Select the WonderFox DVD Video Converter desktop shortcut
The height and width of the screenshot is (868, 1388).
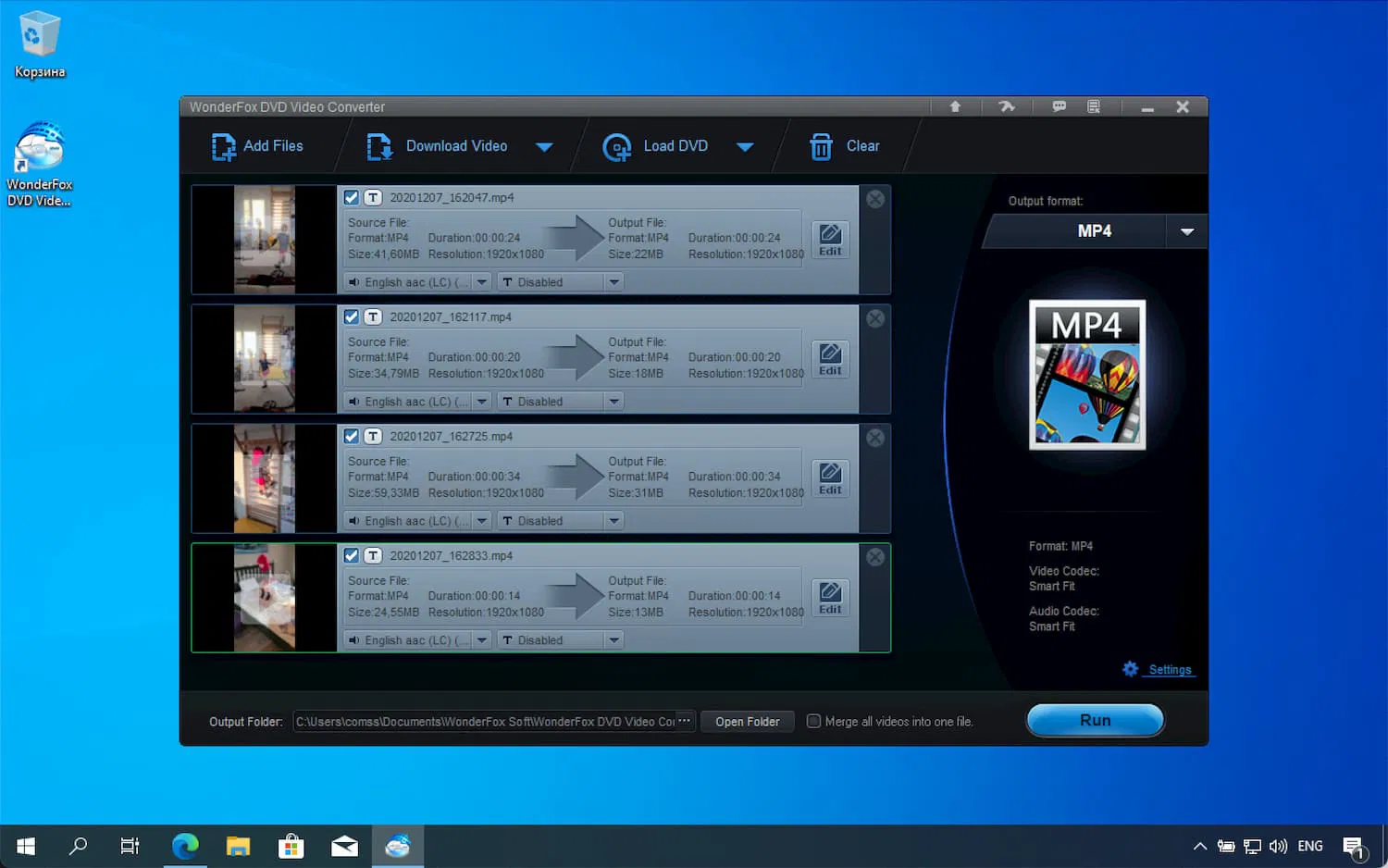(x=40, y=165)
